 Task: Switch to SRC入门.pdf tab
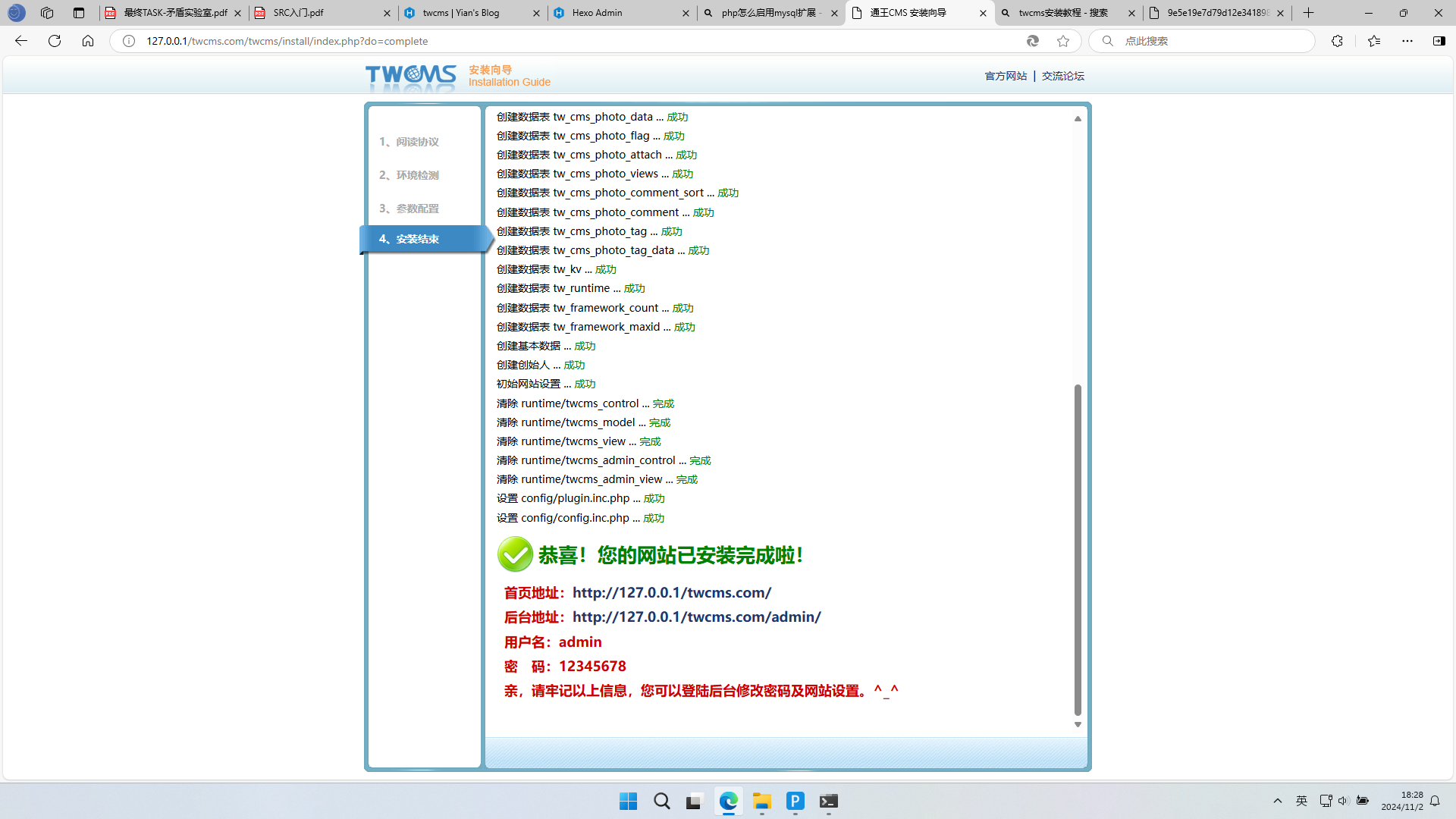tap(323, 13)
